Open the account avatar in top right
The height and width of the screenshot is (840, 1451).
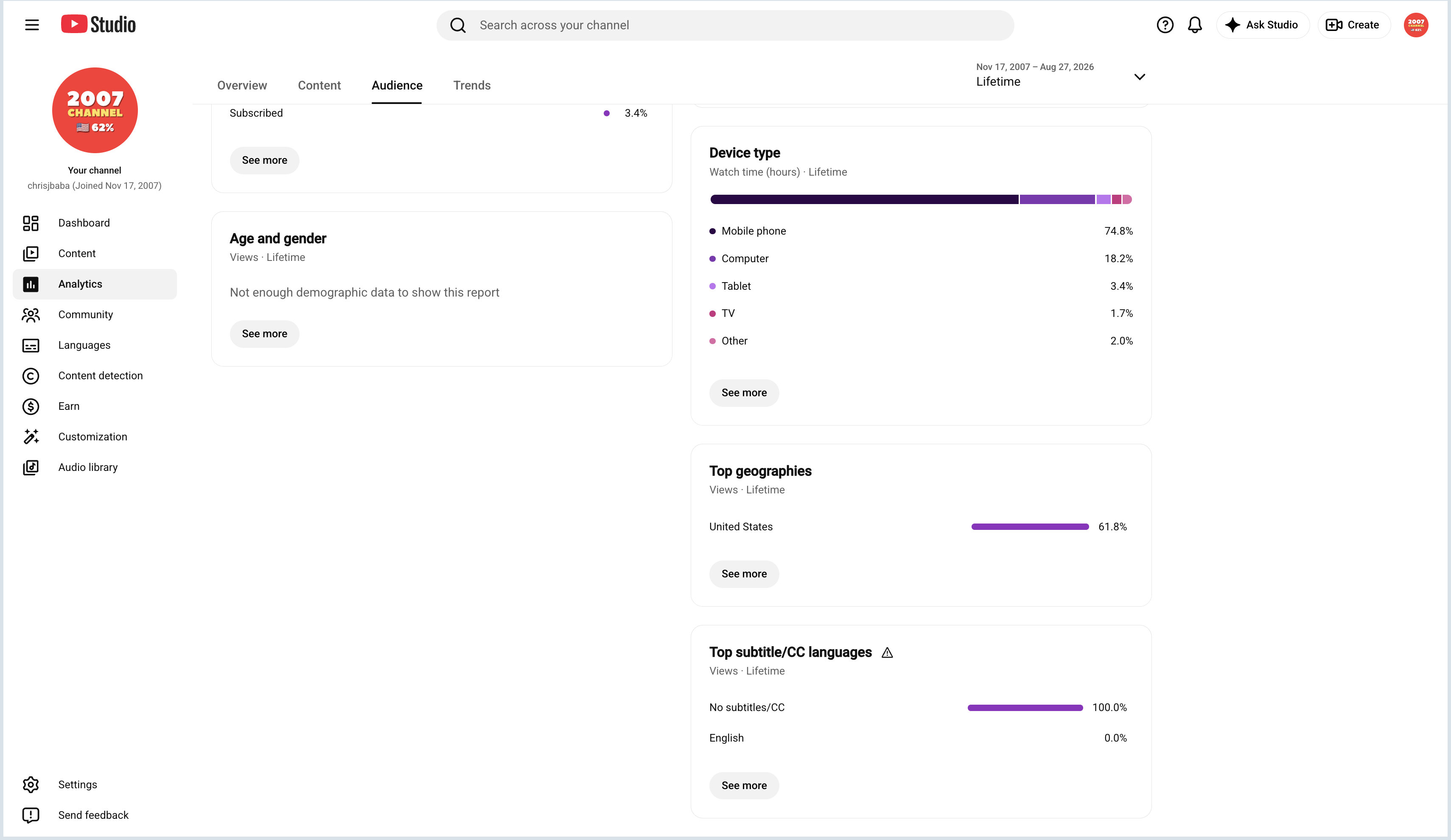1415,25
